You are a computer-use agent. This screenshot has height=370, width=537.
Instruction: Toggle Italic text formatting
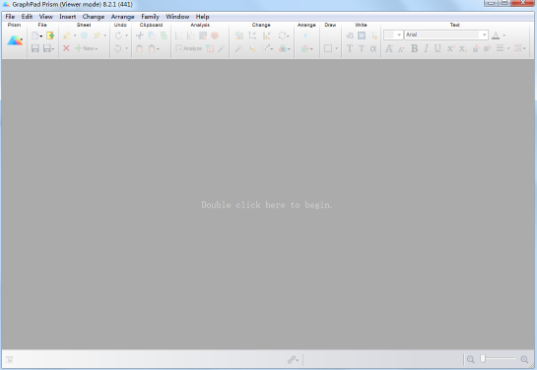[x=426, y=48]
